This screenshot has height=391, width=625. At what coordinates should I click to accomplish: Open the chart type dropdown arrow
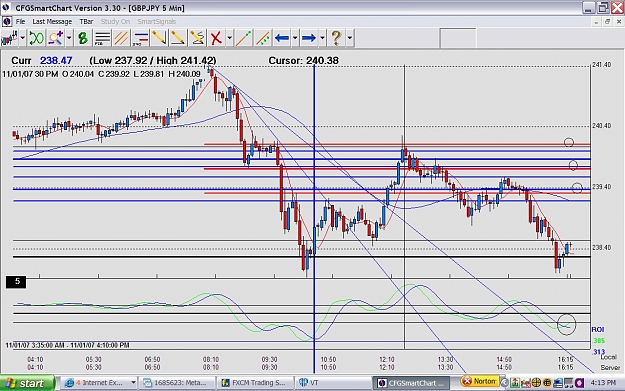point(23,38)
